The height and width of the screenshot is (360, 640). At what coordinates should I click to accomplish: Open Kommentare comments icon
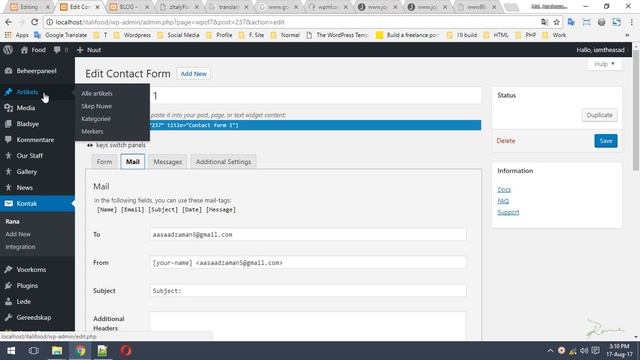point(8,140)
